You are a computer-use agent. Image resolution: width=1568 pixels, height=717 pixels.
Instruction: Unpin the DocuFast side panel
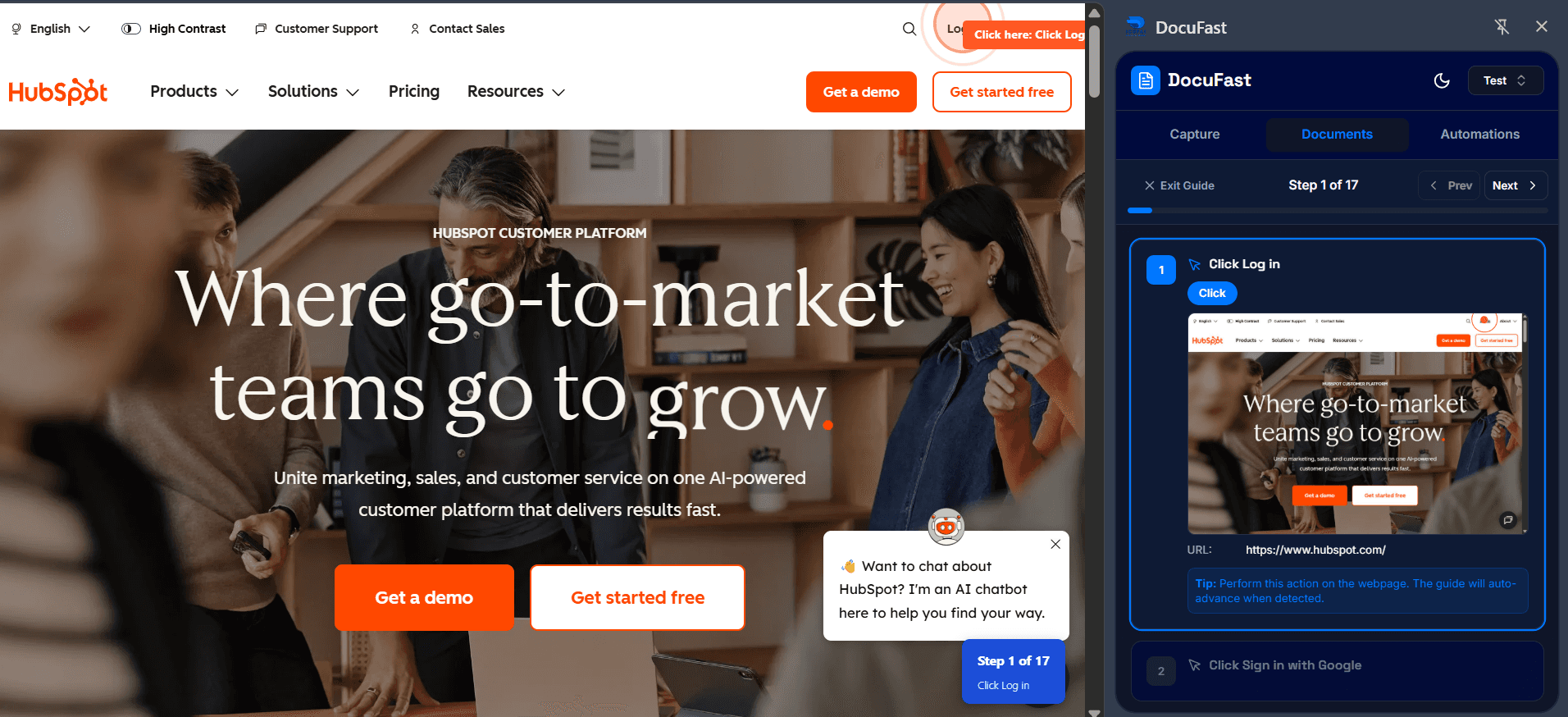click(1502, 27)
